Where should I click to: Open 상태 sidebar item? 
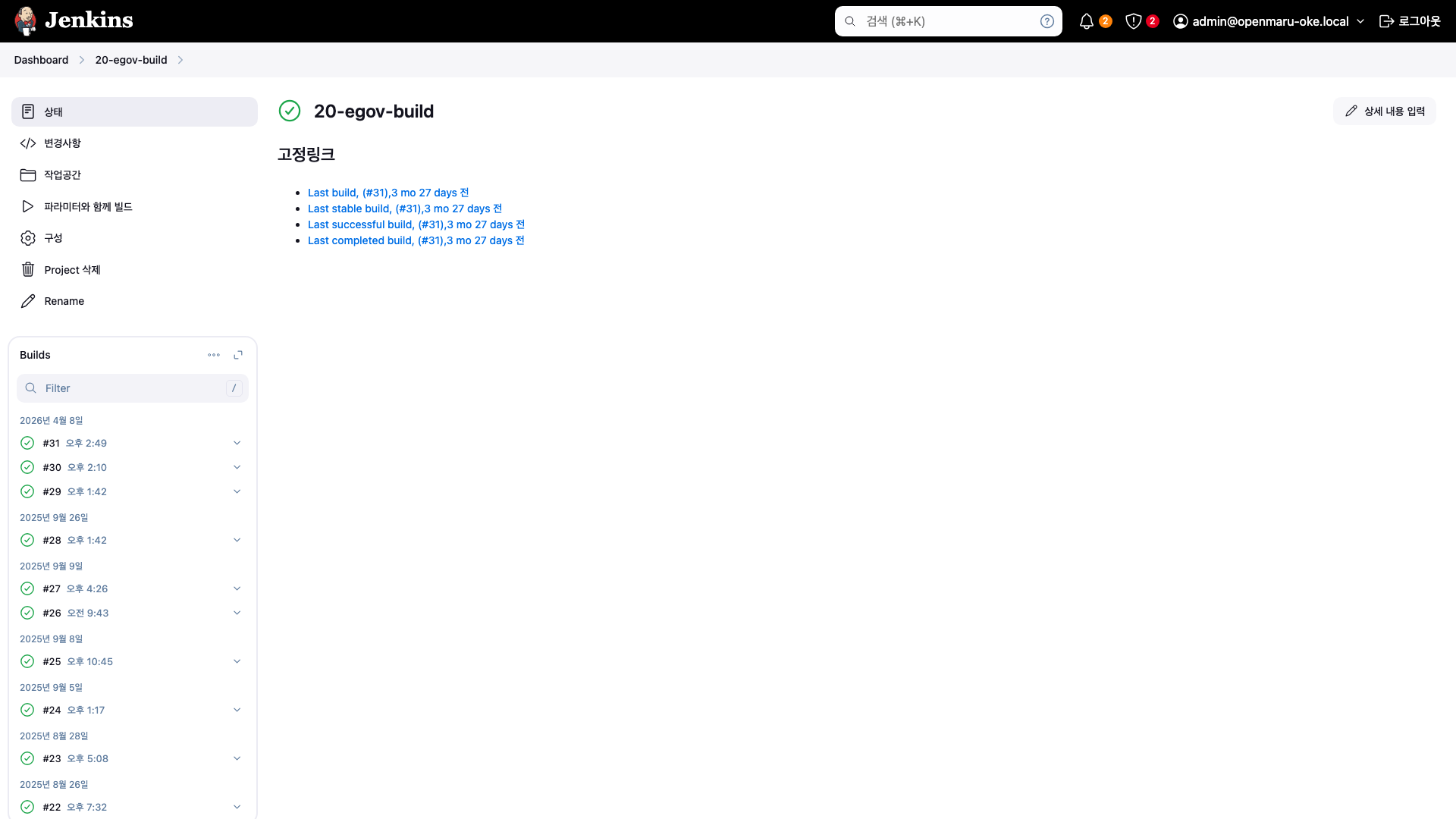click(x=134, y=111)
